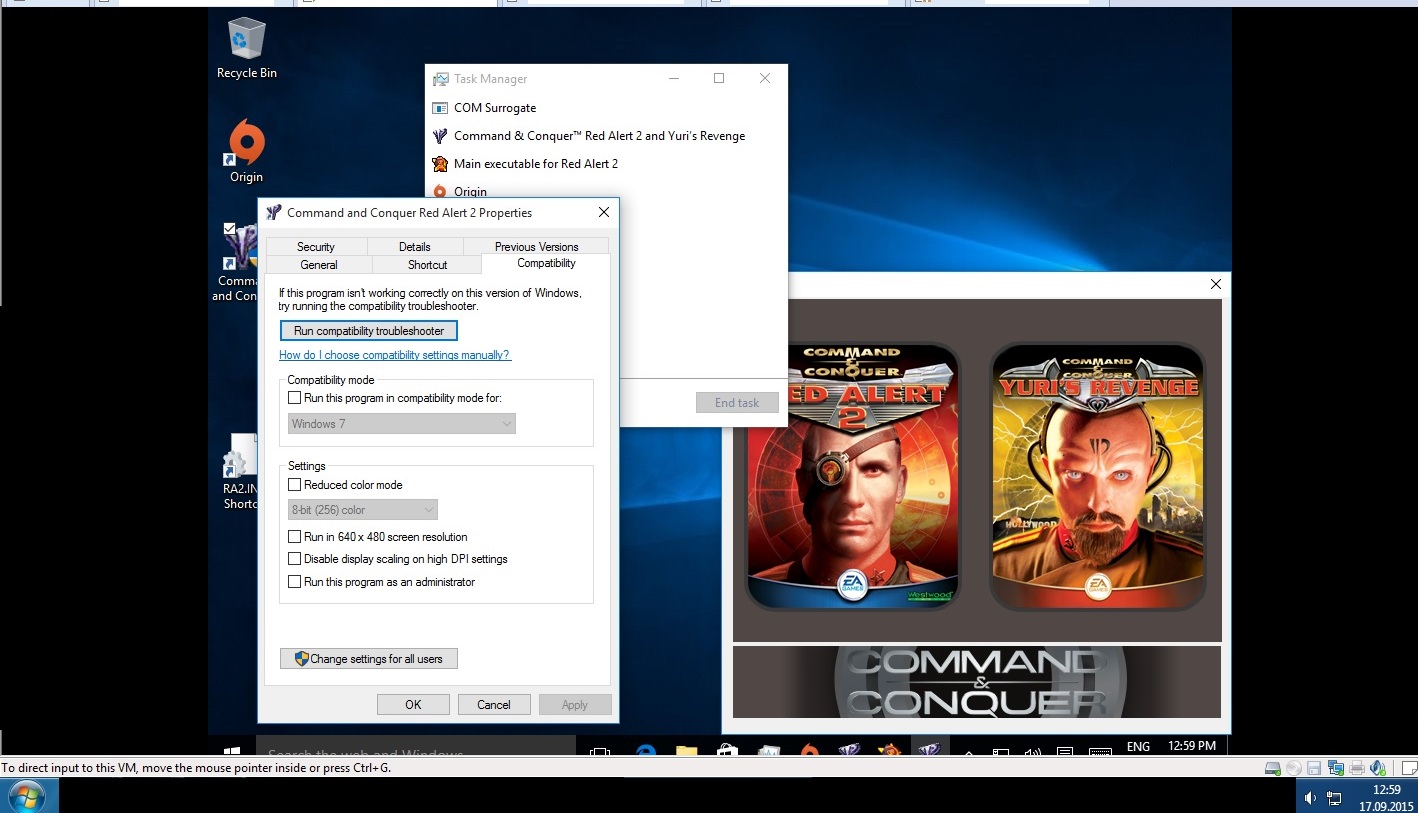
Task: Toggle the selection checkbox on Command and Conquer icon
Action: [230, 229]
